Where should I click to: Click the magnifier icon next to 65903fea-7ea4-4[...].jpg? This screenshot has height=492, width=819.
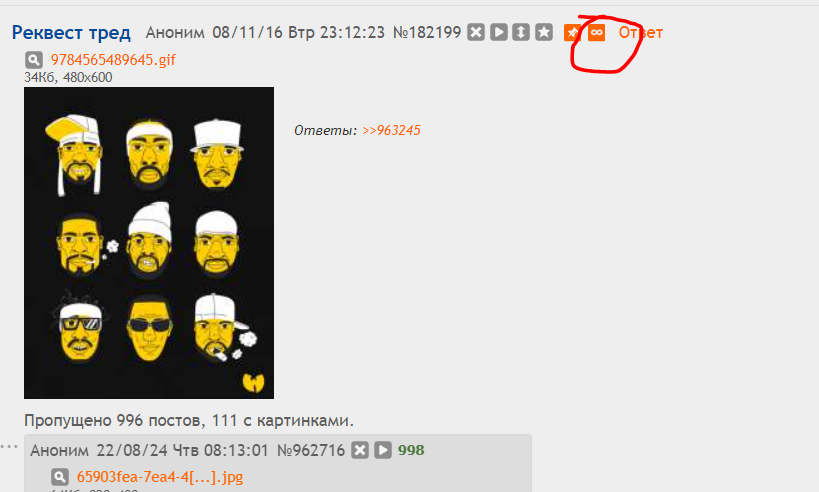pyautogui.click(x=60, y=477)
